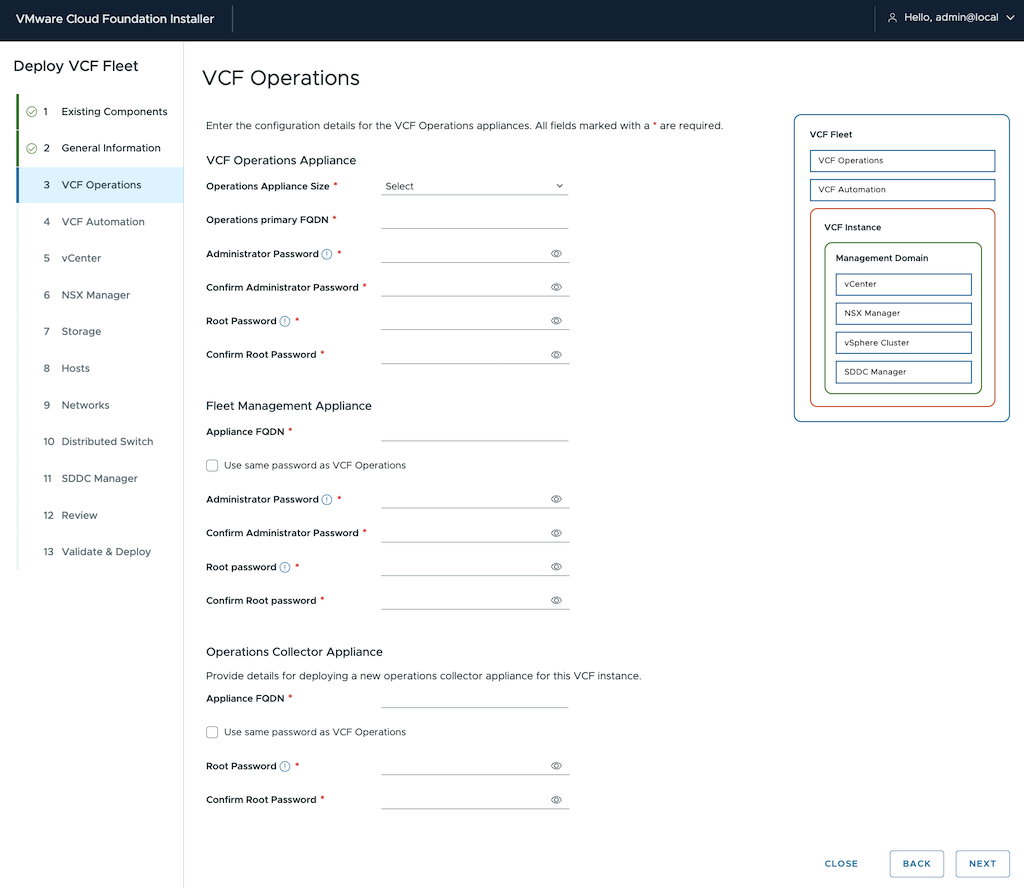Select step 3 VCF Operations
This screenshot has height=888, width=1024.
[x=100, y=185]
